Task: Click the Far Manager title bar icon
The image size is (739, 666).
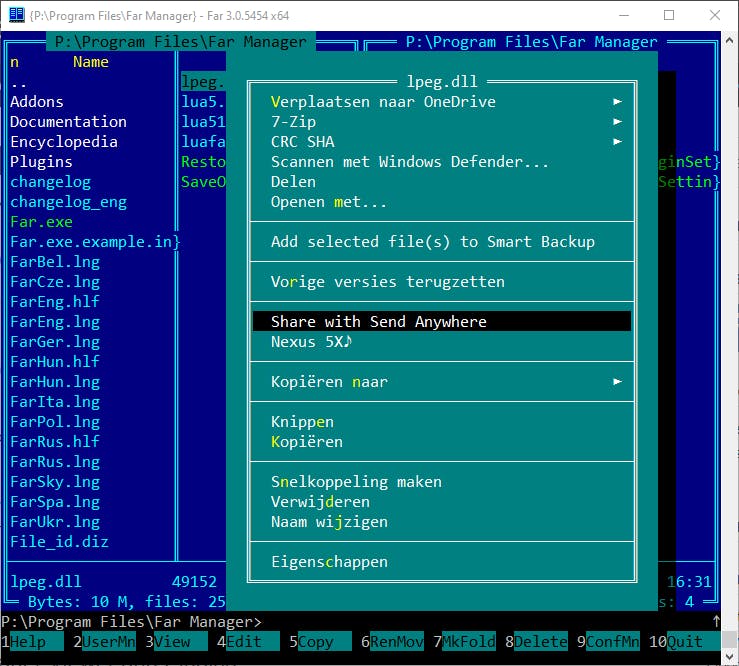Action: [16, 14]
